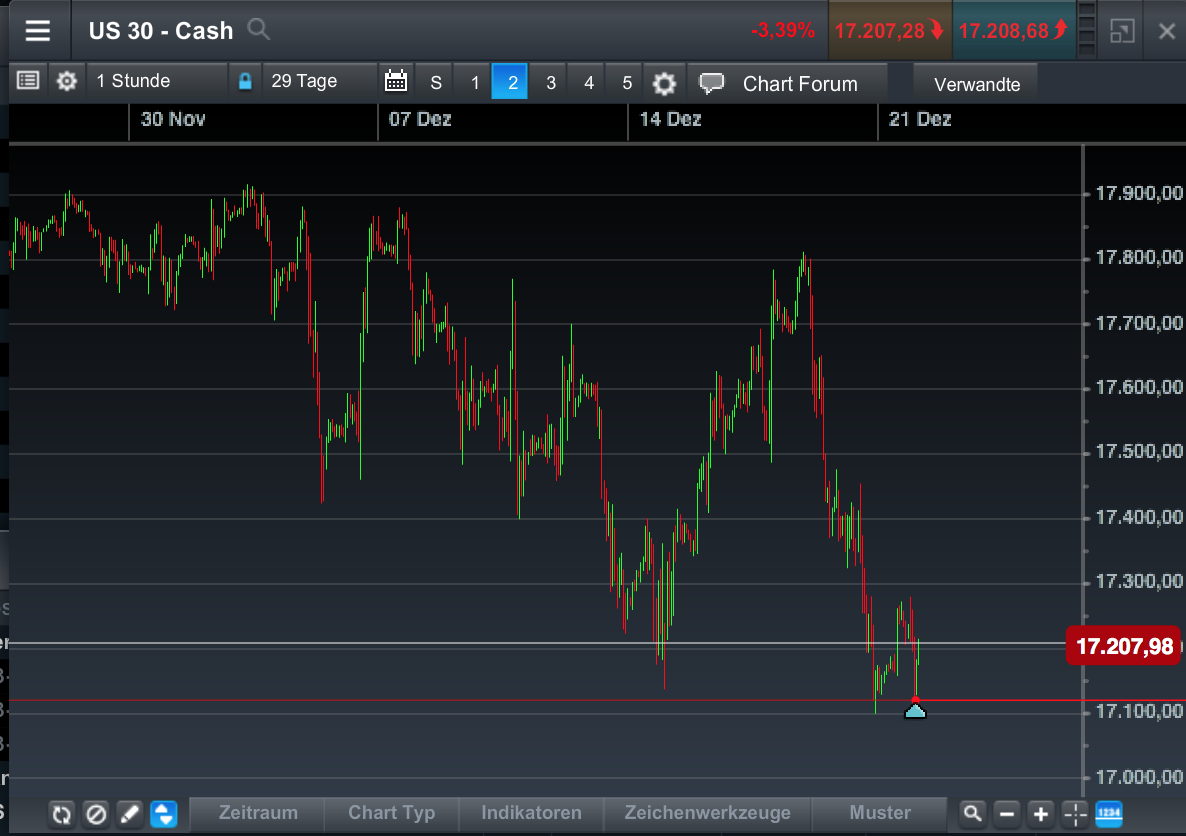Click the 17.100,00 price axis label
This screenshot has width=1186, height=836.
(x=1139, y=712)
